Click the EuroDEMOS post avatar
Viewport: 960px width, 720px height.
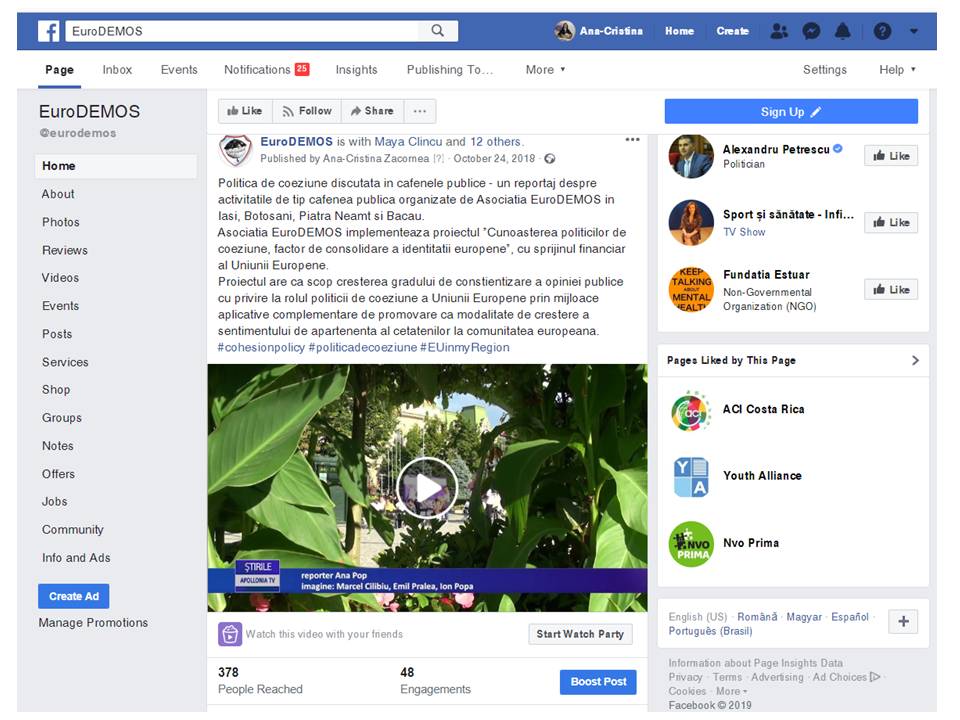[236, 150]
